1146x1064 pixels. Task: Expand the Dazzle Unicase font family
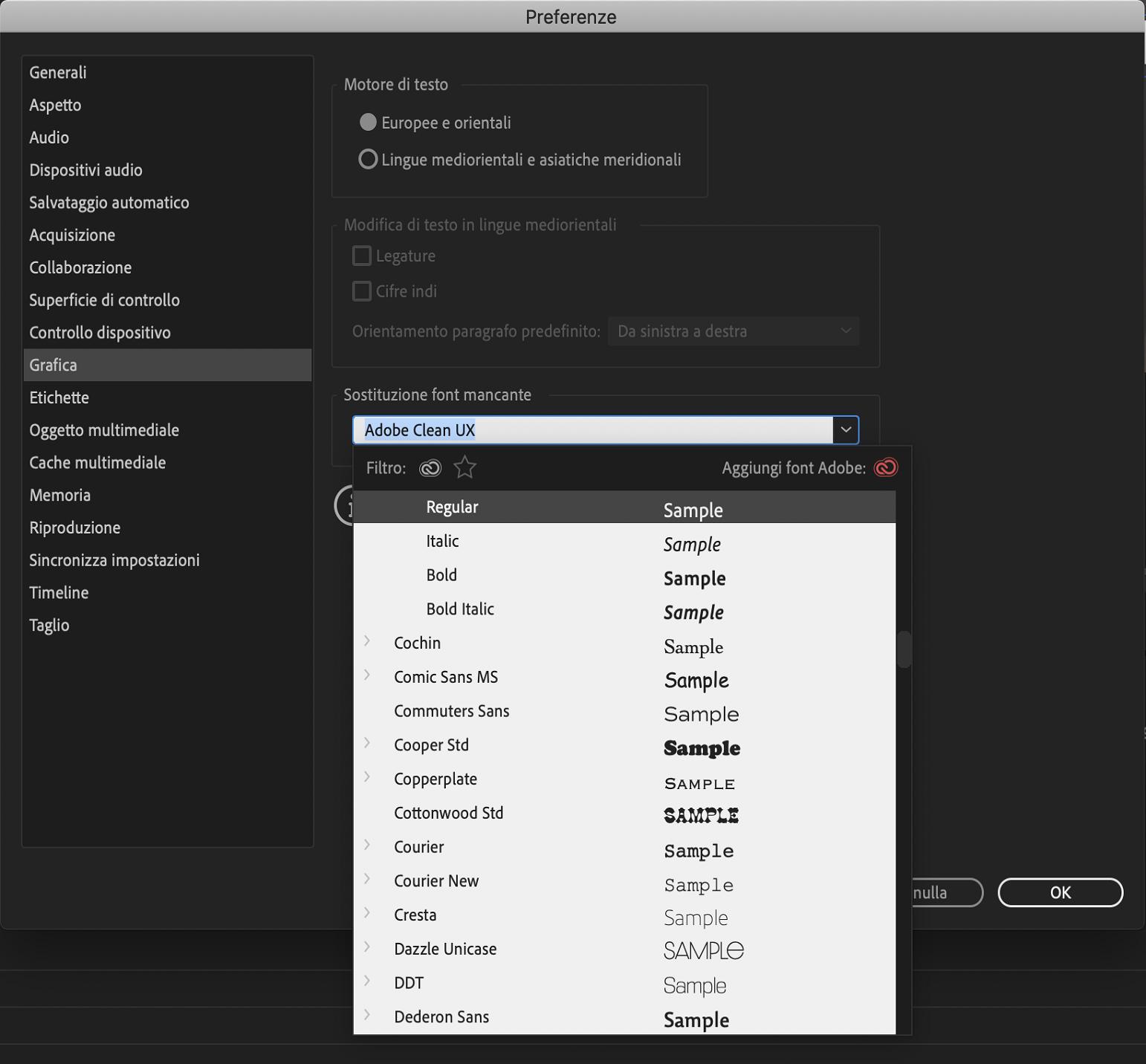(x=367, y=947)
